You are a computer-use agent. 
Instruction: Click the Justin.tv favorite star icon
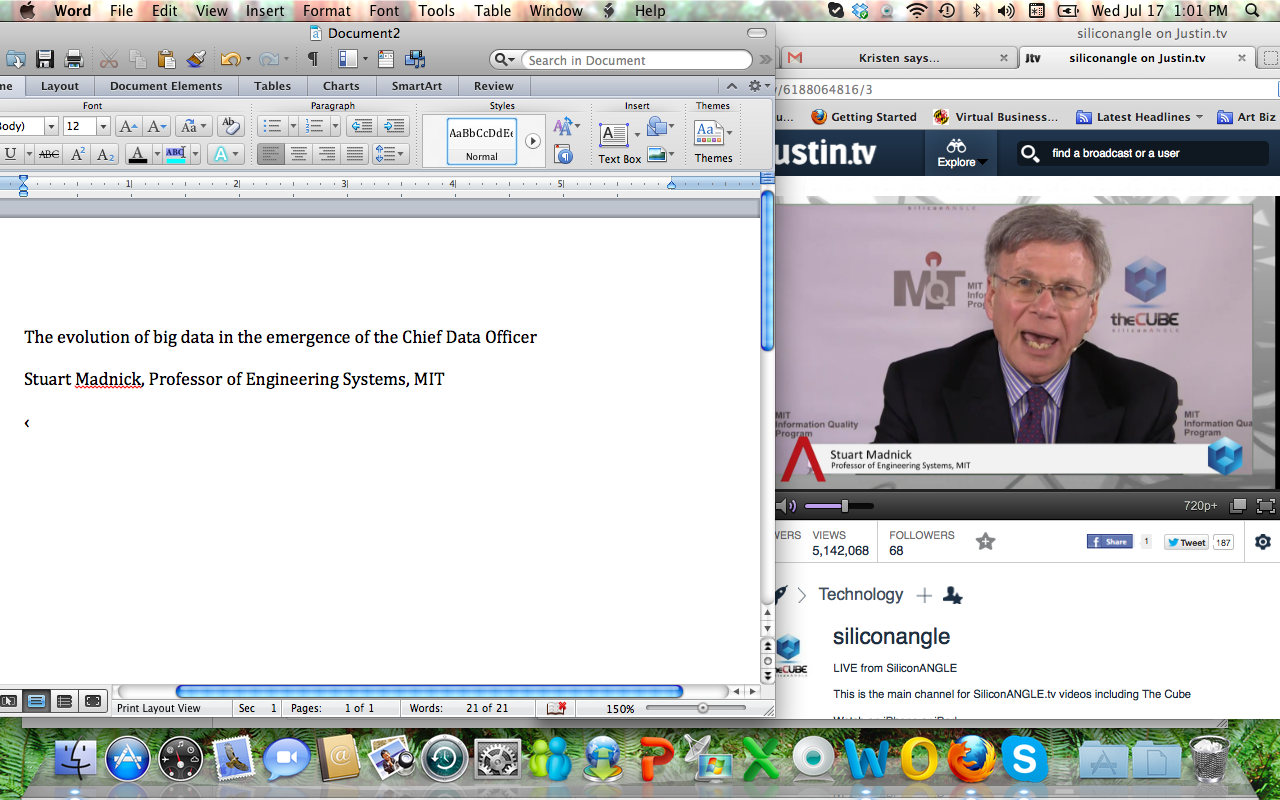(986, 542)
